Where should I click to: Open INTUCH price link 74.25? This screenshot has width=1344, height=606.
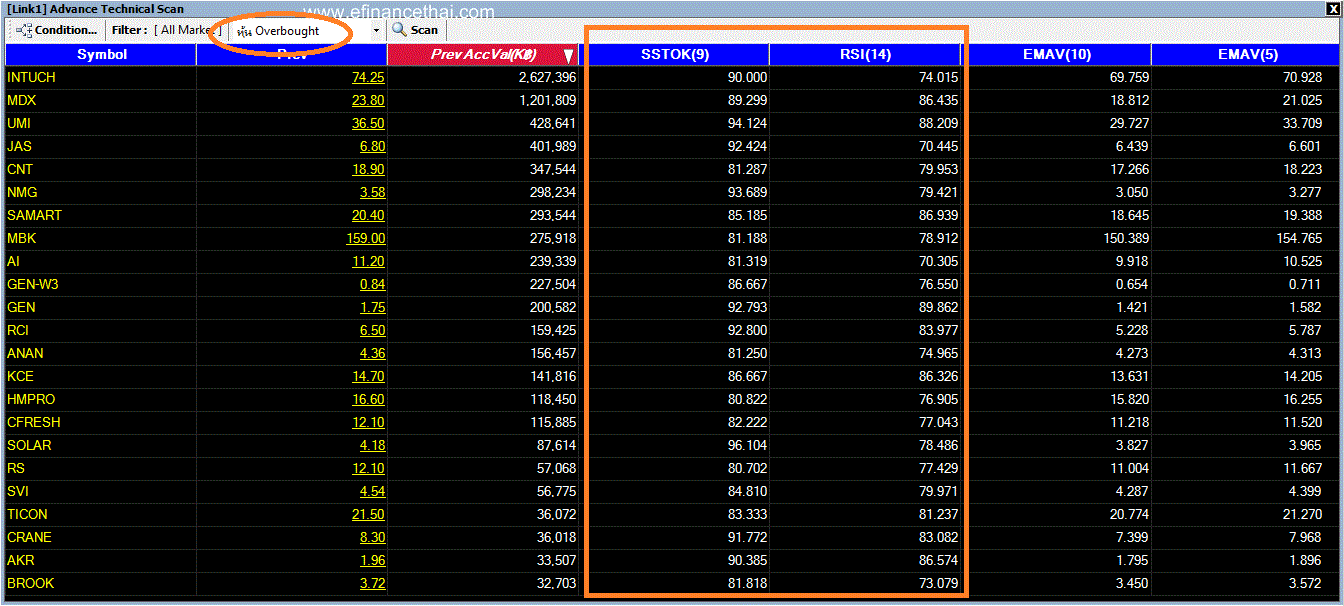click(x=368, y=77)
